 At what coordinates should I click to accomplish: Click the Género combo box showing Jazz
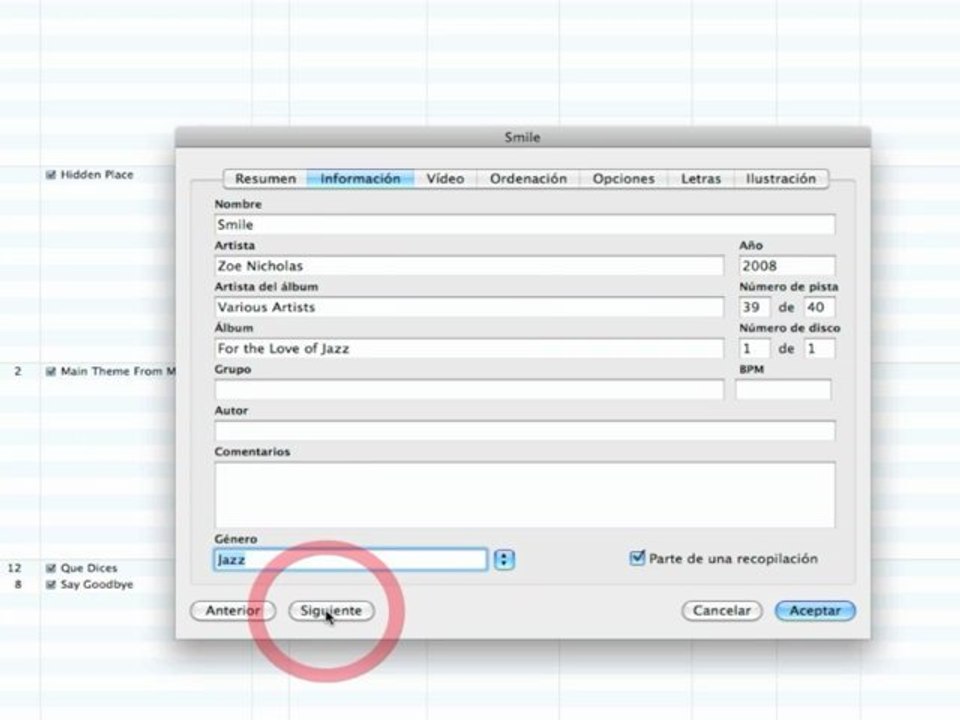point(350,560)
